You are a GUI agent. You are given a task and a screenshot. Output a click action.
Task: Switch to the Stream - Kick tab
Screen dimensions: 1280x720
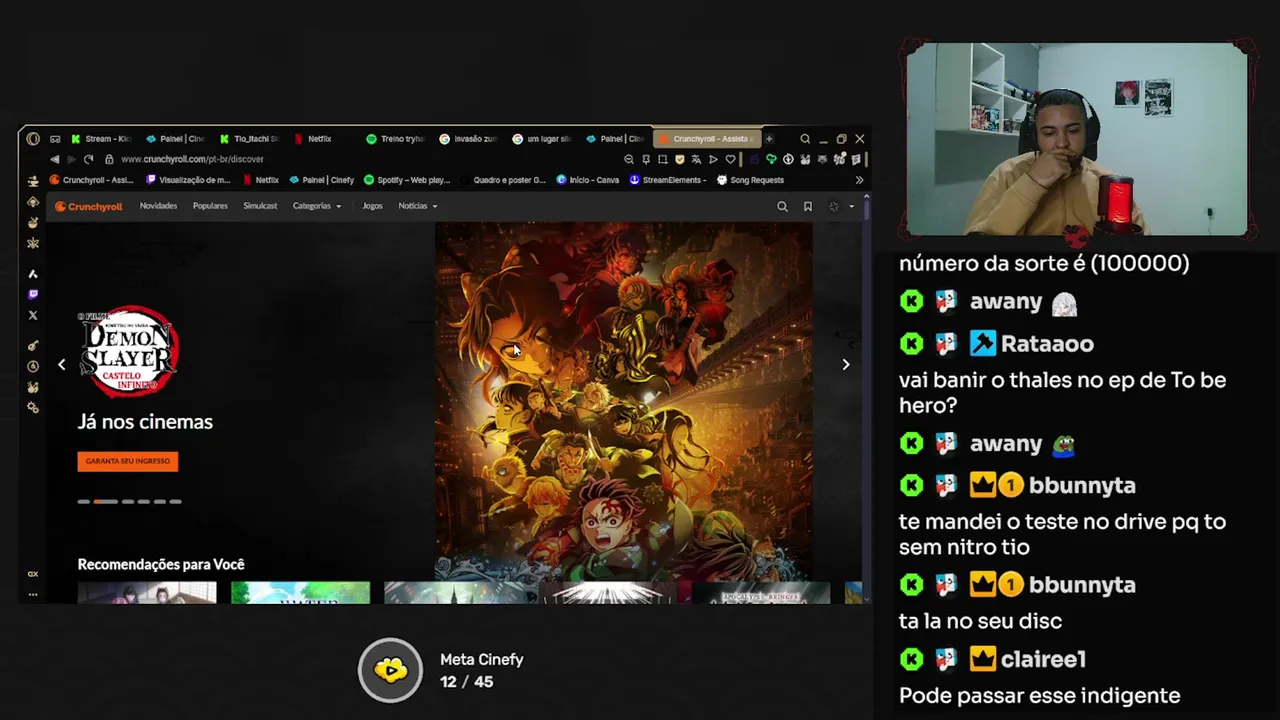click(x=102, y=139)
